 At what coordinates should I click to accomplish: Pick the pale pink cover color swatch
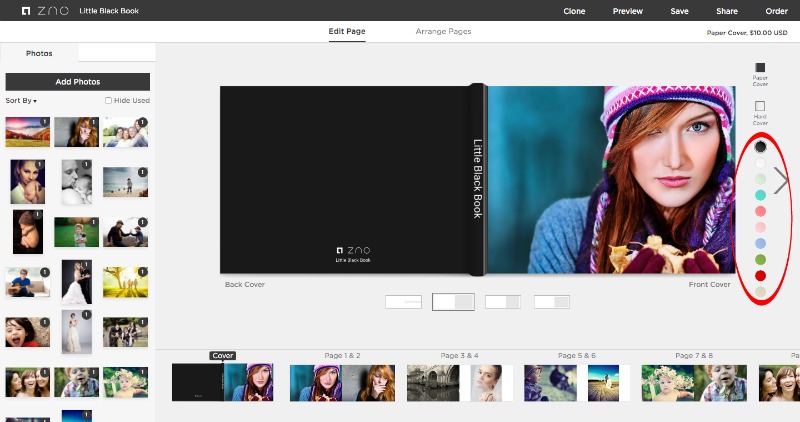[760, 227]
